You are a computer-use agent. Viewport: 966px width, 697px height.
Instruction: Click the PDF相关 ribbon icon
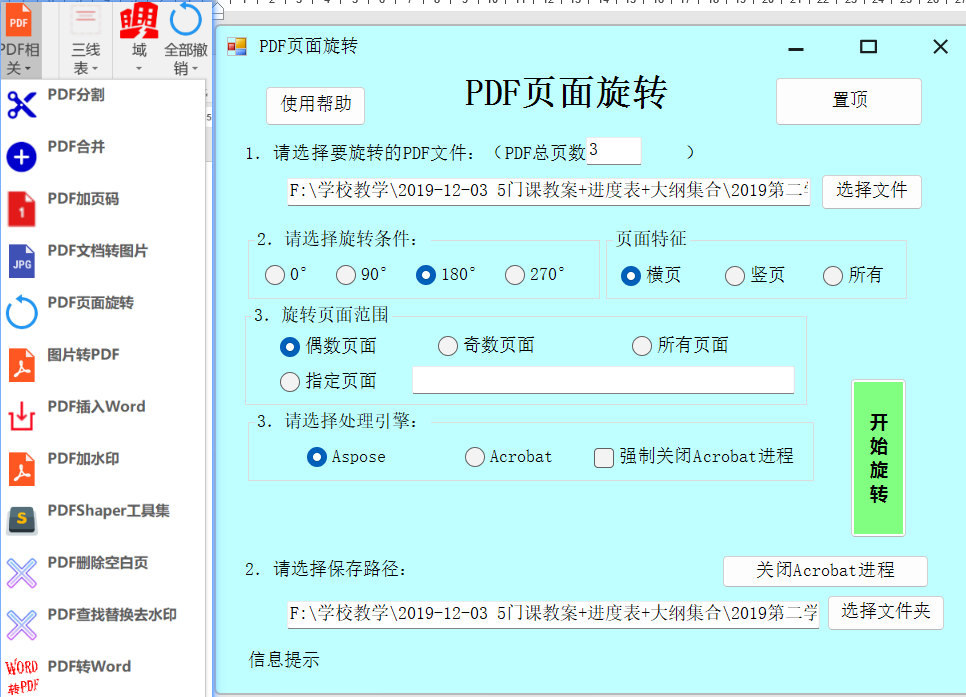(19, 19)
